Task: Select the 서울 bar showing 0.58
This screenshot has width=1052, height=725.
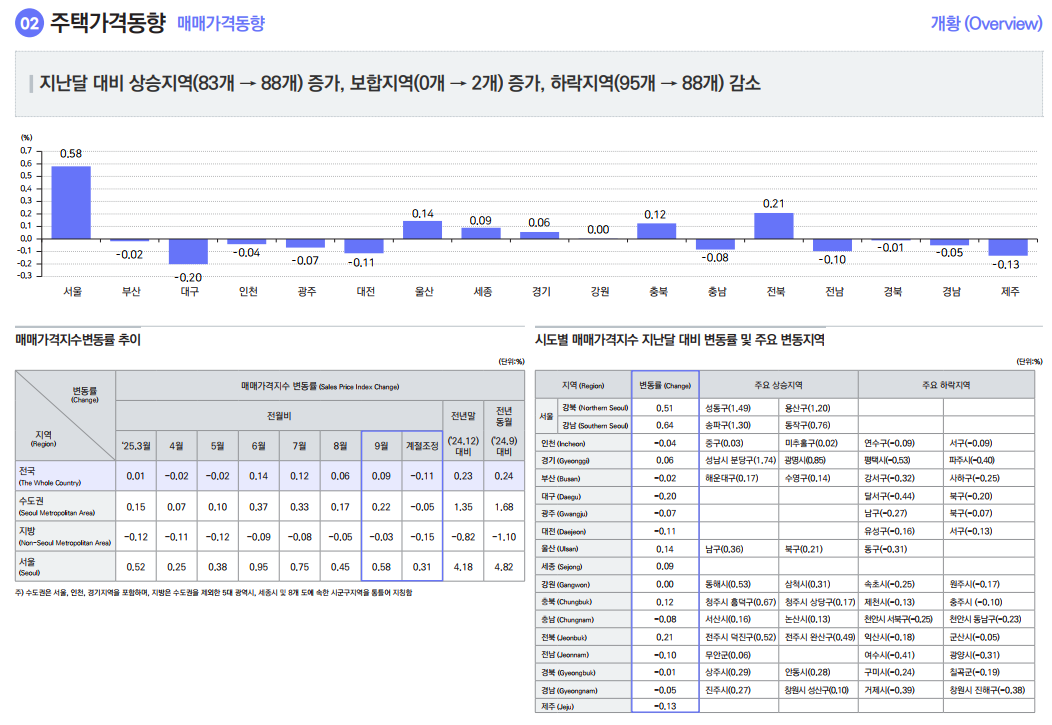Action: pyautogui.click(x=70, y=201)
